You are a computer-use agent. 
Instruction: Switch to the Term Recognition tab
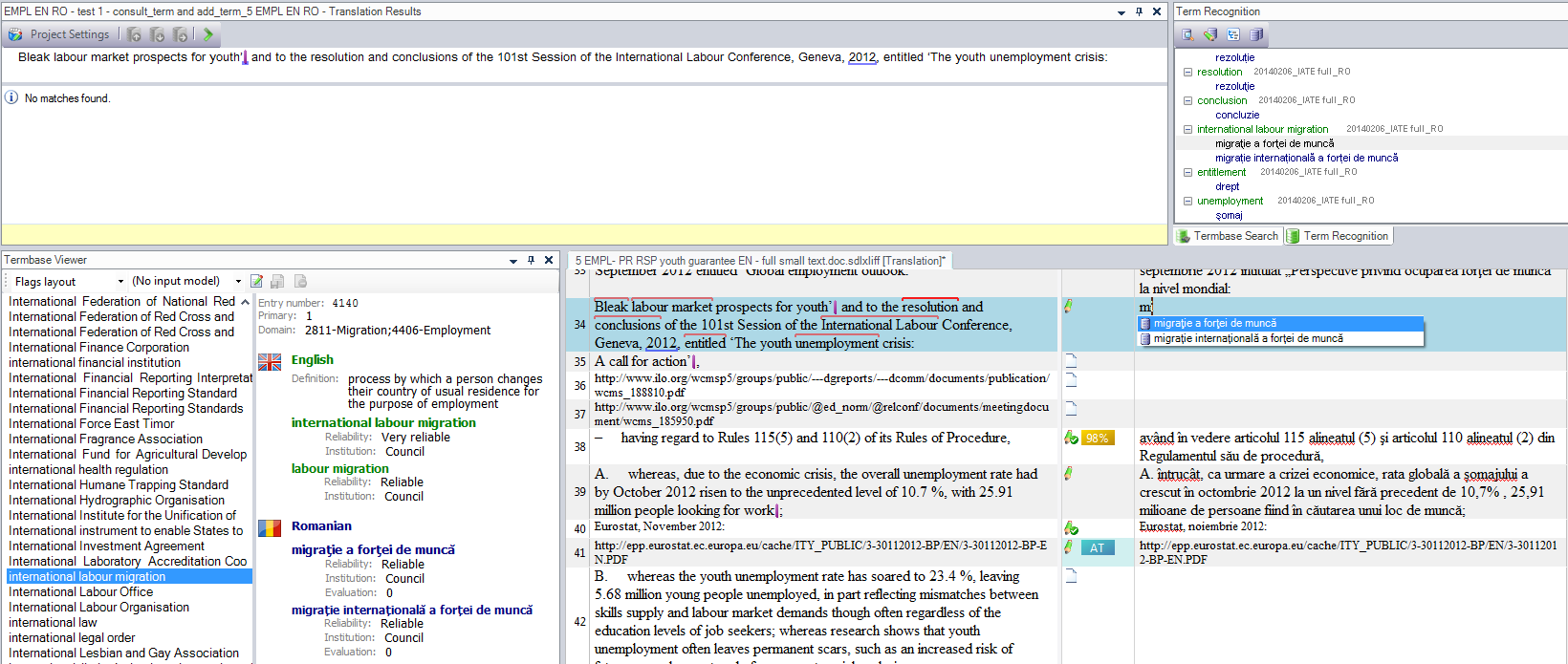click(x=1338, y=236)
